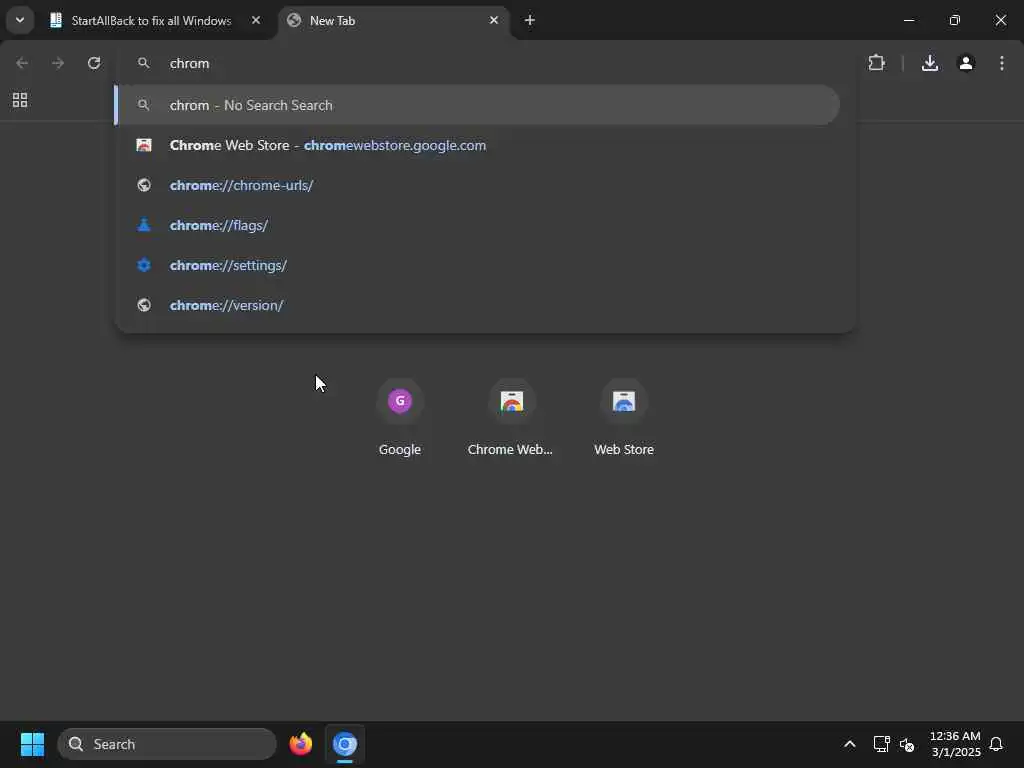
Task: Open the Google shortcut tile
Action: [x=400, y=418]
